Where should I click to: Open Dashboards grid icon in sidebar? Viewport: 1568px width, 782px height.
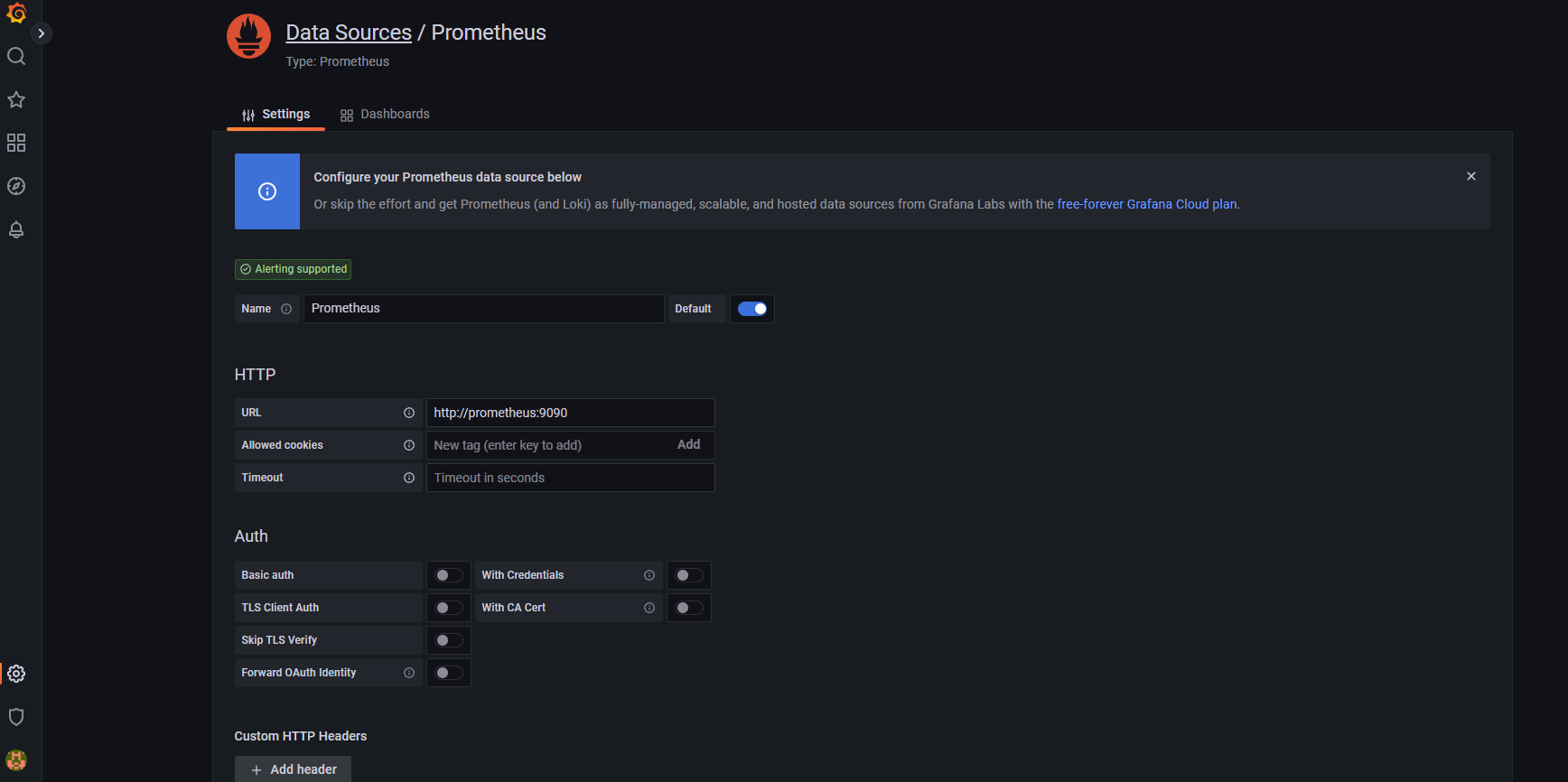click(x=16, y=143)
